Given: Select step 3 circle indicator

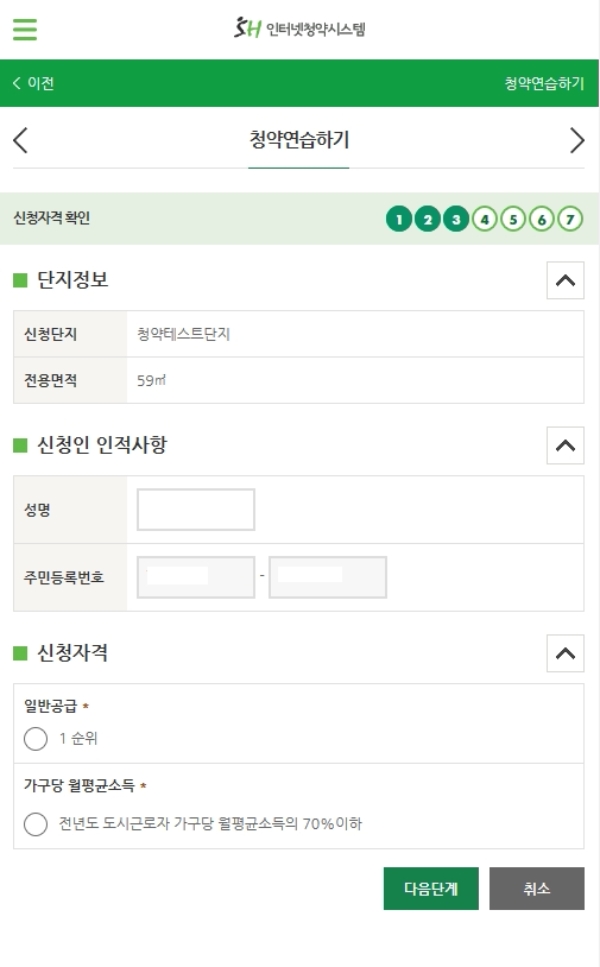Looking at the screenshot, I should coord(456,219).
